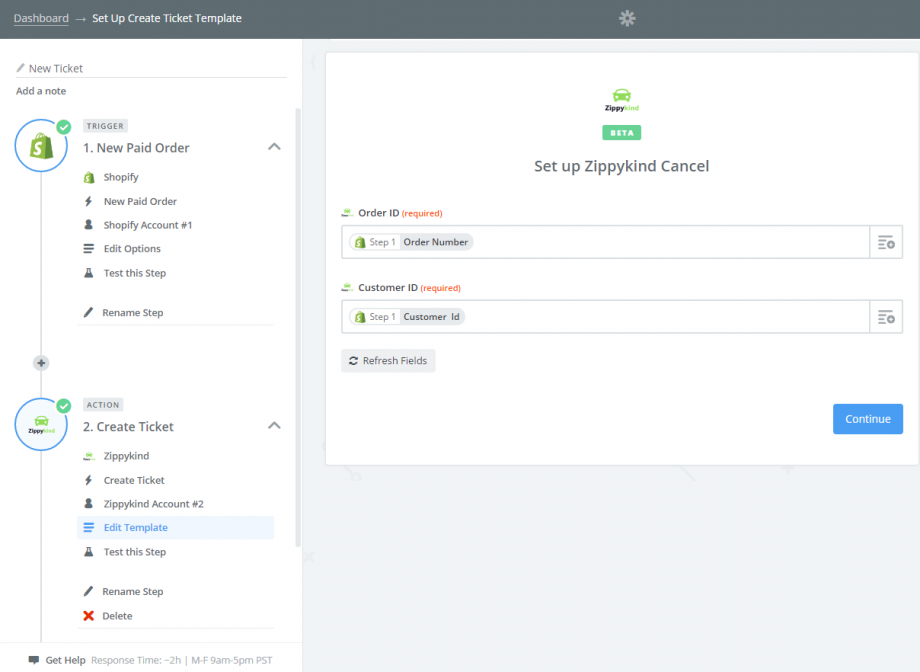The height and width of the screenshot is (672, 920).
Task: Click the Zippykind car logo in setup panel
Action: pos(622,100)
